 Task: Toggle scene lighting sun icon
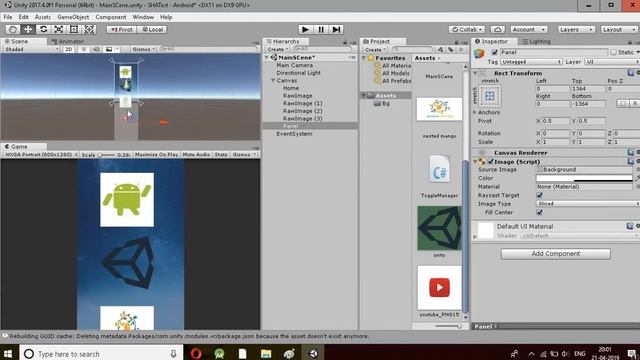pos(84,49)
